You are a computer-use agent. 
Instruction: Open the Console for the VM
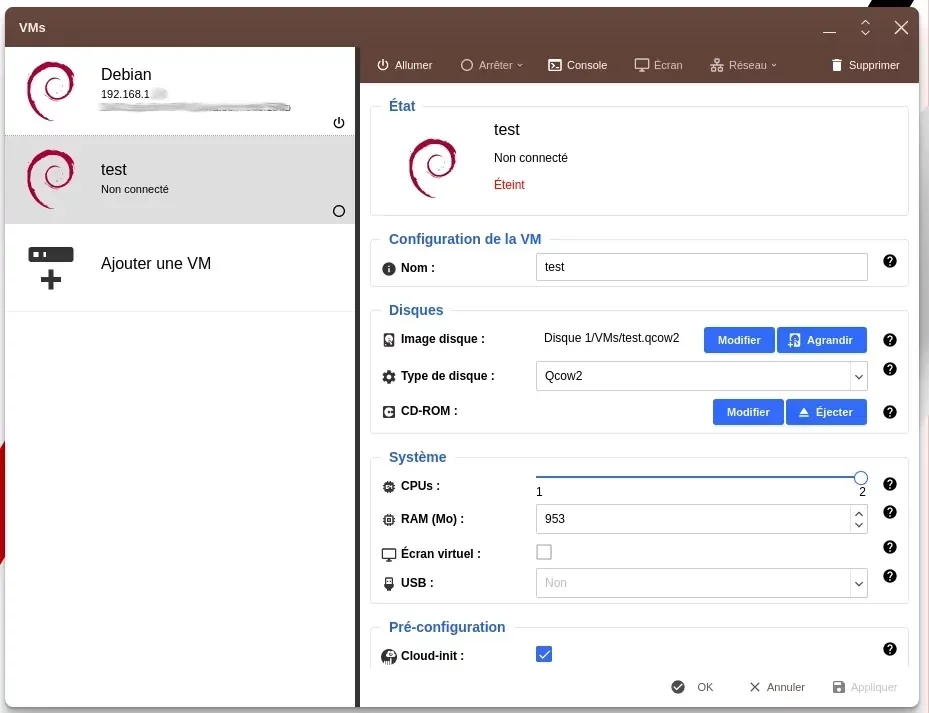pyautogui.click(x=578, y=65)
